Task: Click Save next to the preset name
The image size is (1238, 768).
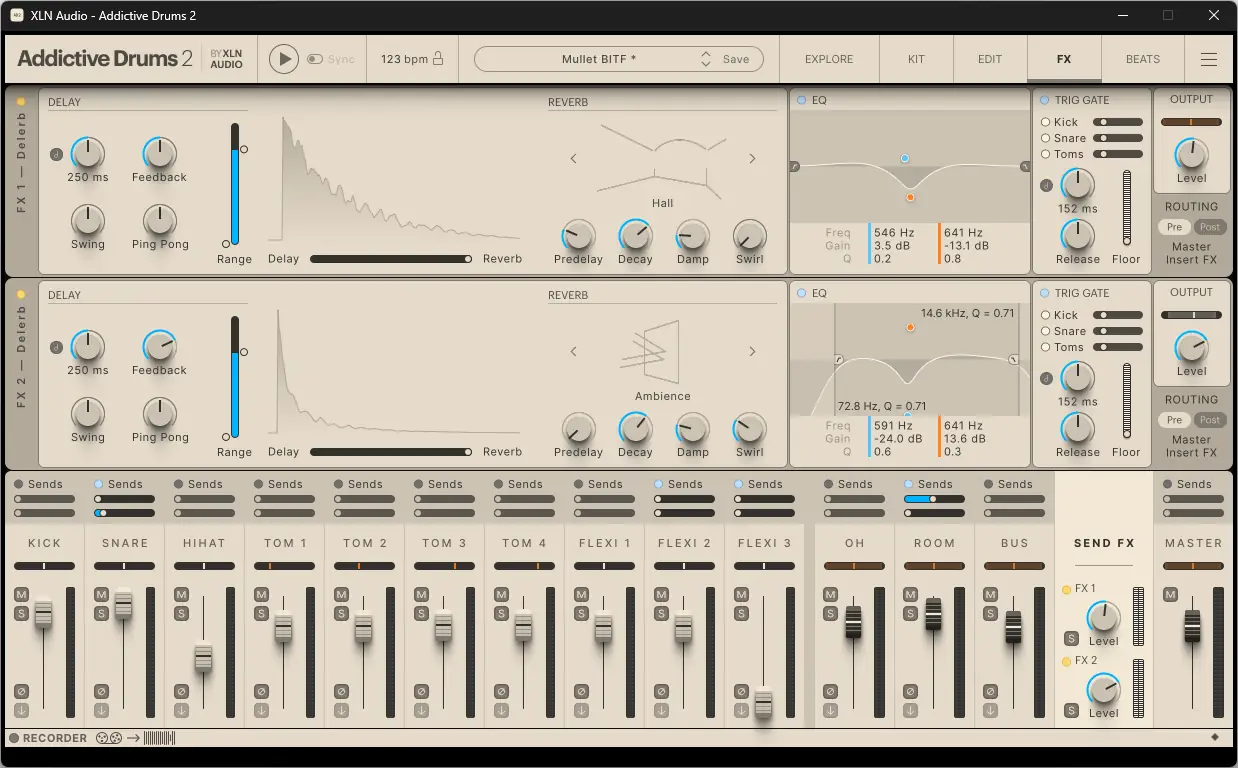Action: coord(735,58)
